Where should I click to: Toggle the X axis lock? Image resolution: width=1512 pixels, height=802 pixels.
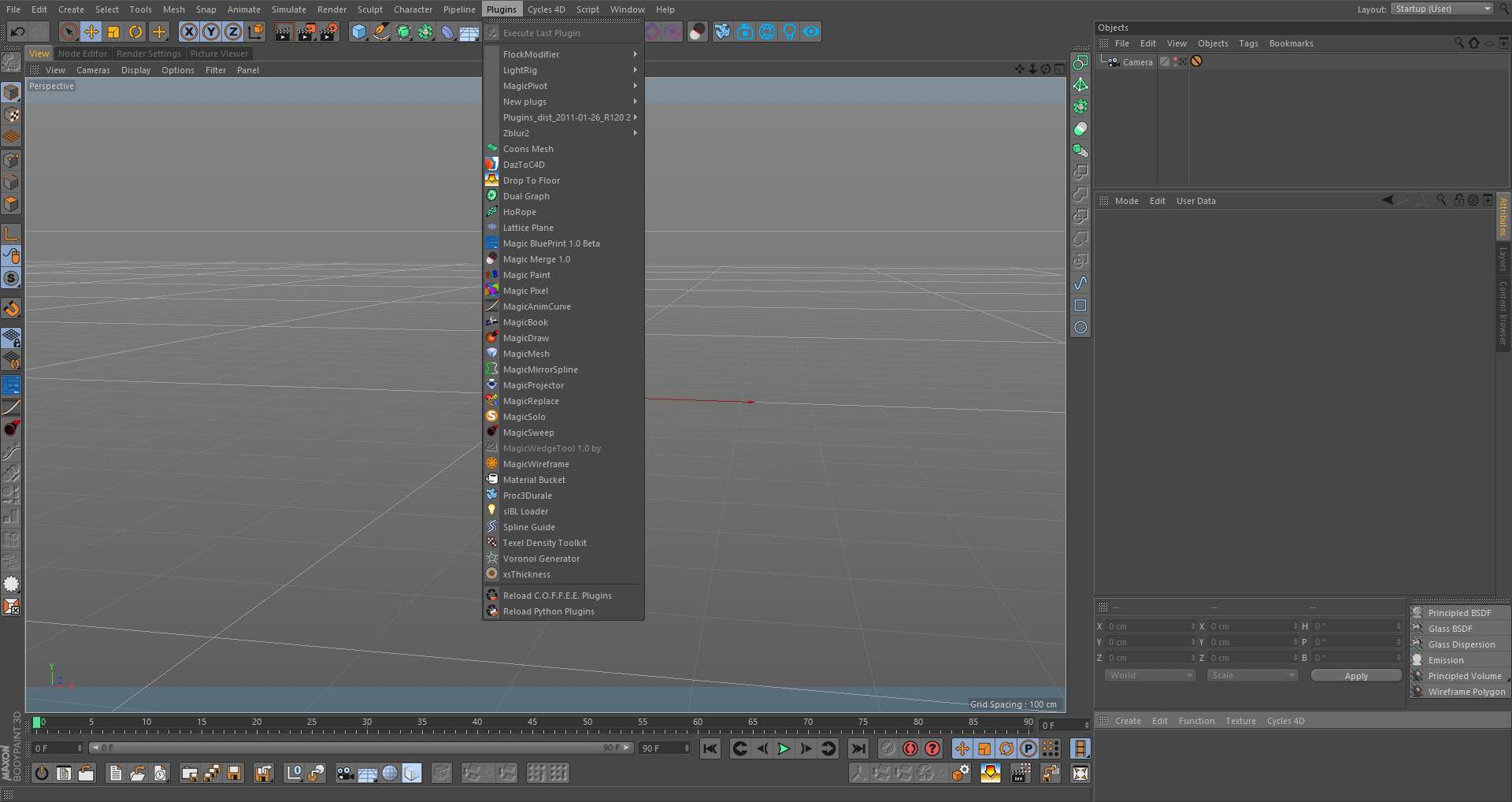tap(188, 32)
